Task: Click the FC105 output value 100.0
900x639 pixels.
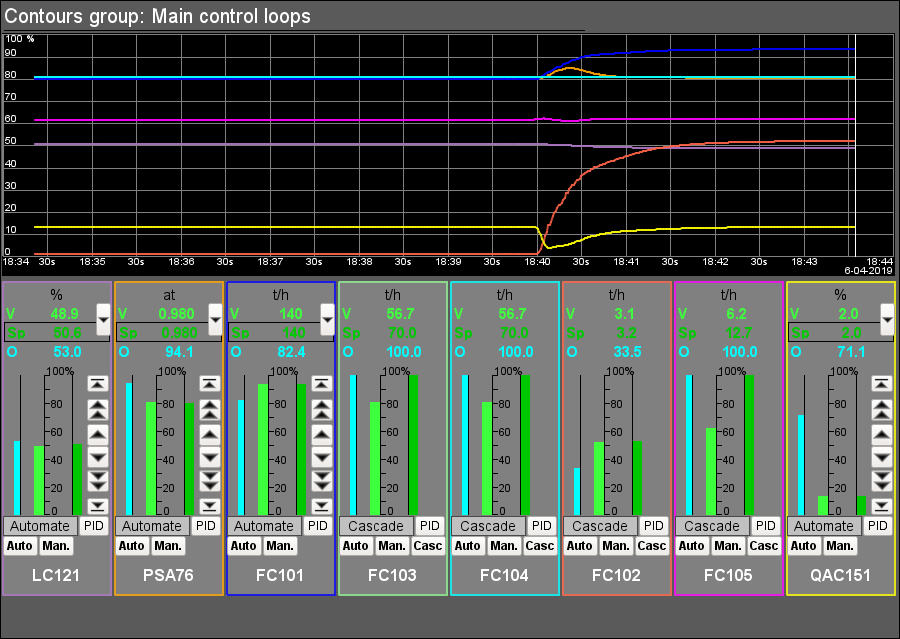Action: pos(740,352)
